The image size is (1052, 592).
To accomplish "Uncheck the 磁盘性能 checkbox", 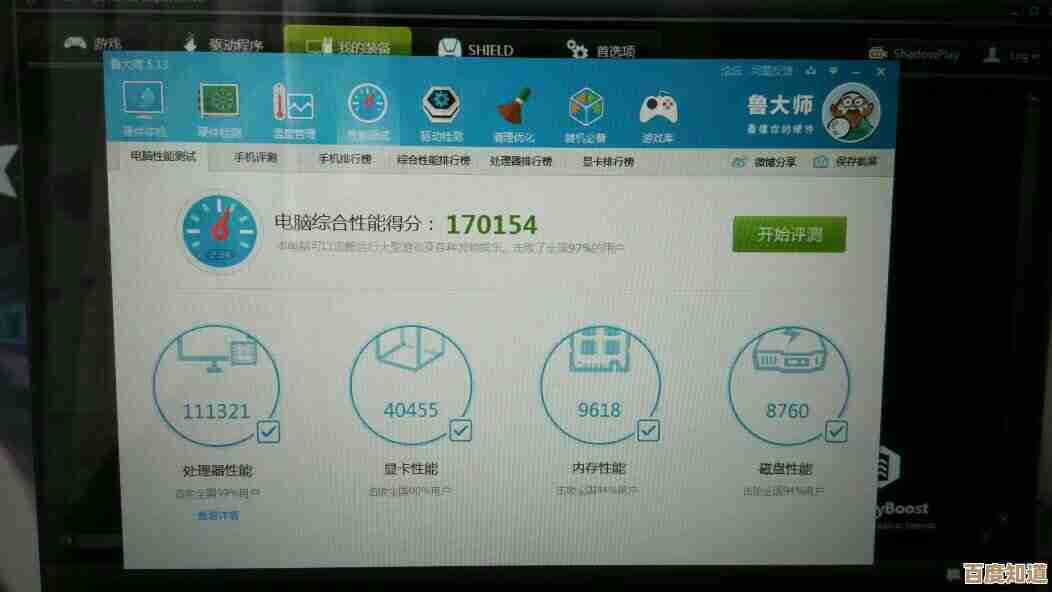I will (836, 431).
